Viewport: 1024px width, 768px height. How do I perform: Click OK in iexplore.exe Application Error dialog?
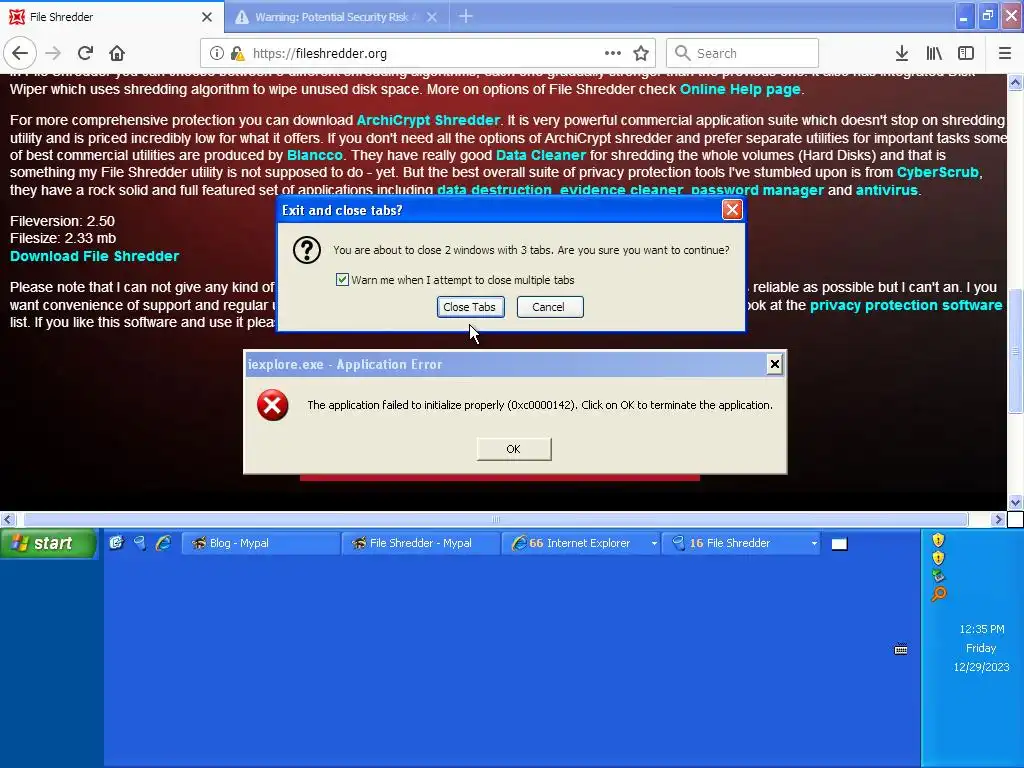(514, 449)
